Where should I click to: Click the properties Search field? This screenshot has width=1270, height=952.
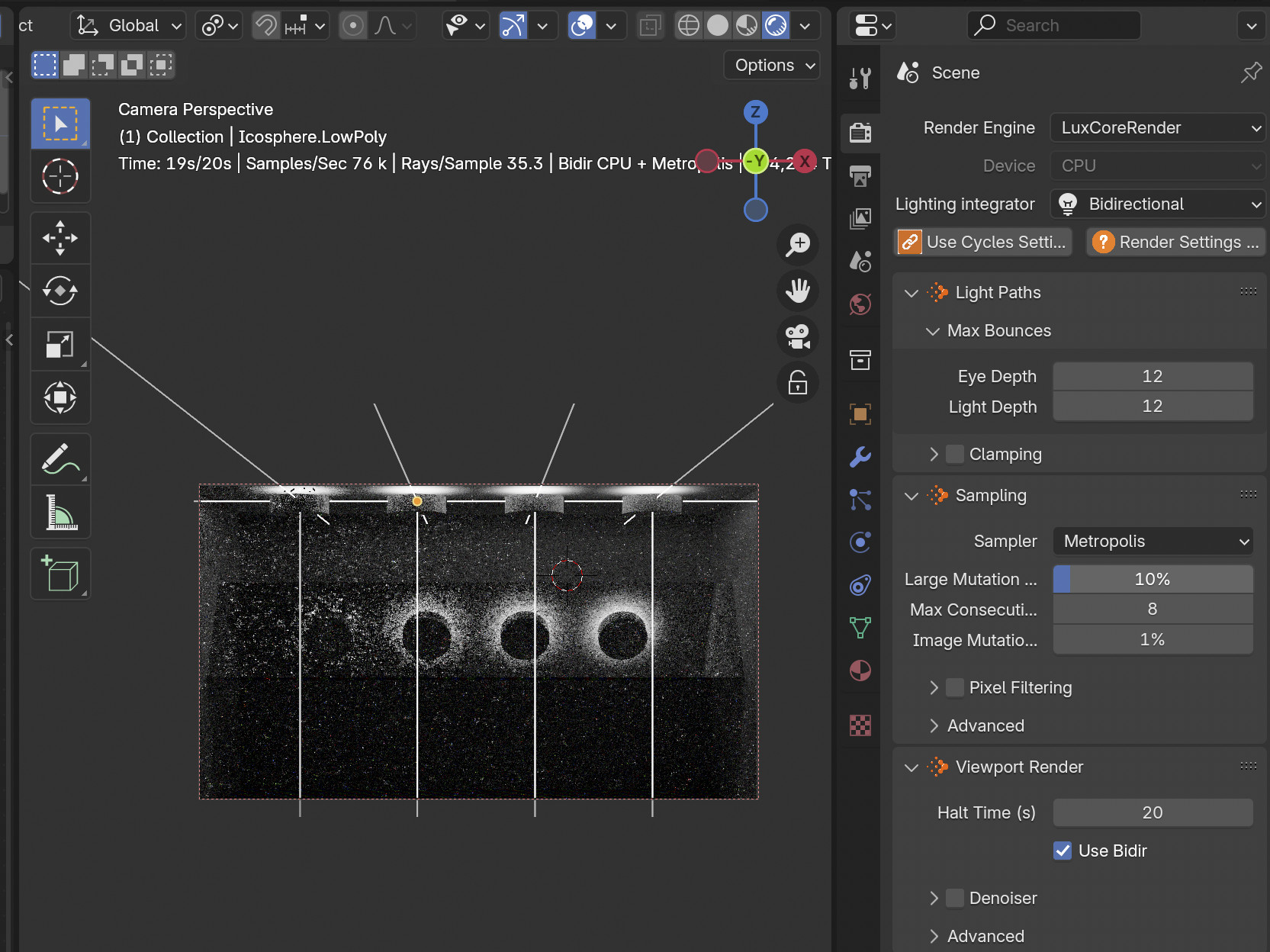pos(1056,26)
